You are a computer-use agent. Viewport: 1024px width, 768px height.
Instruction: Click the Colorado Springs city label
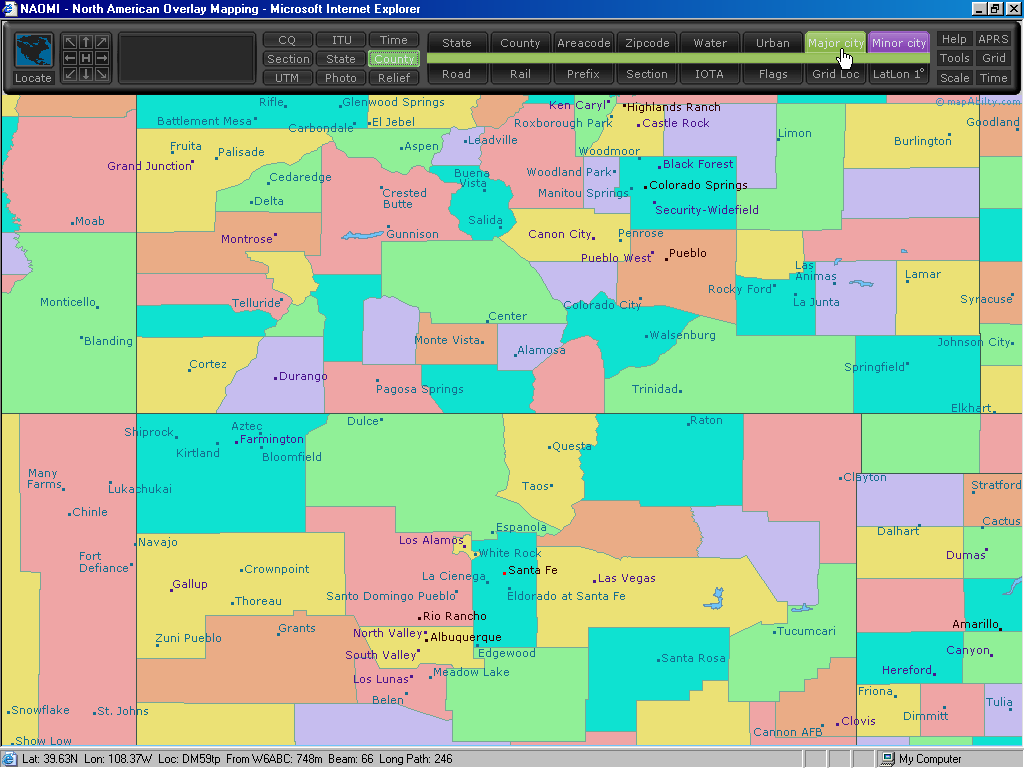[698, 185]
